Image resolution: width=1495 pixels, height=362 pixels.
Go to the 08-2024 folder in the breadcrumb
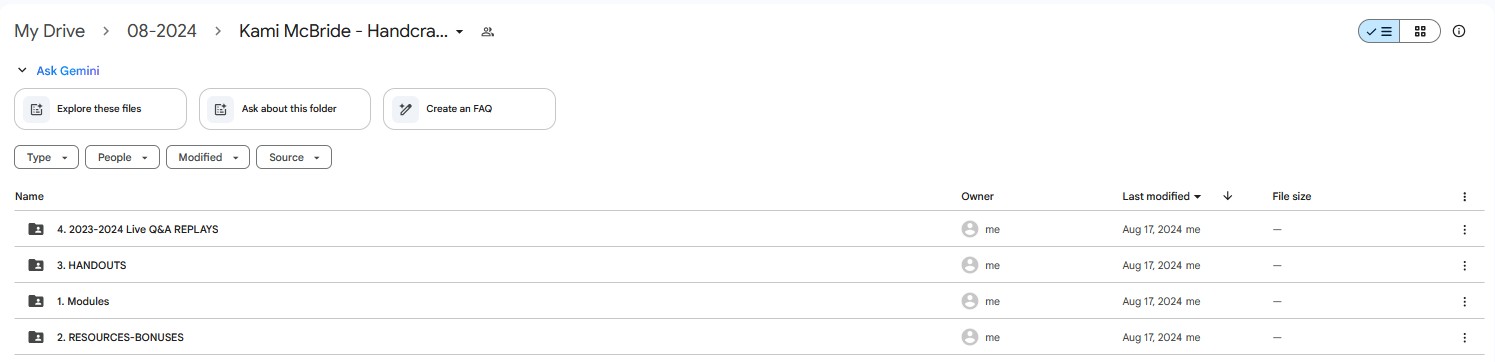161,31
